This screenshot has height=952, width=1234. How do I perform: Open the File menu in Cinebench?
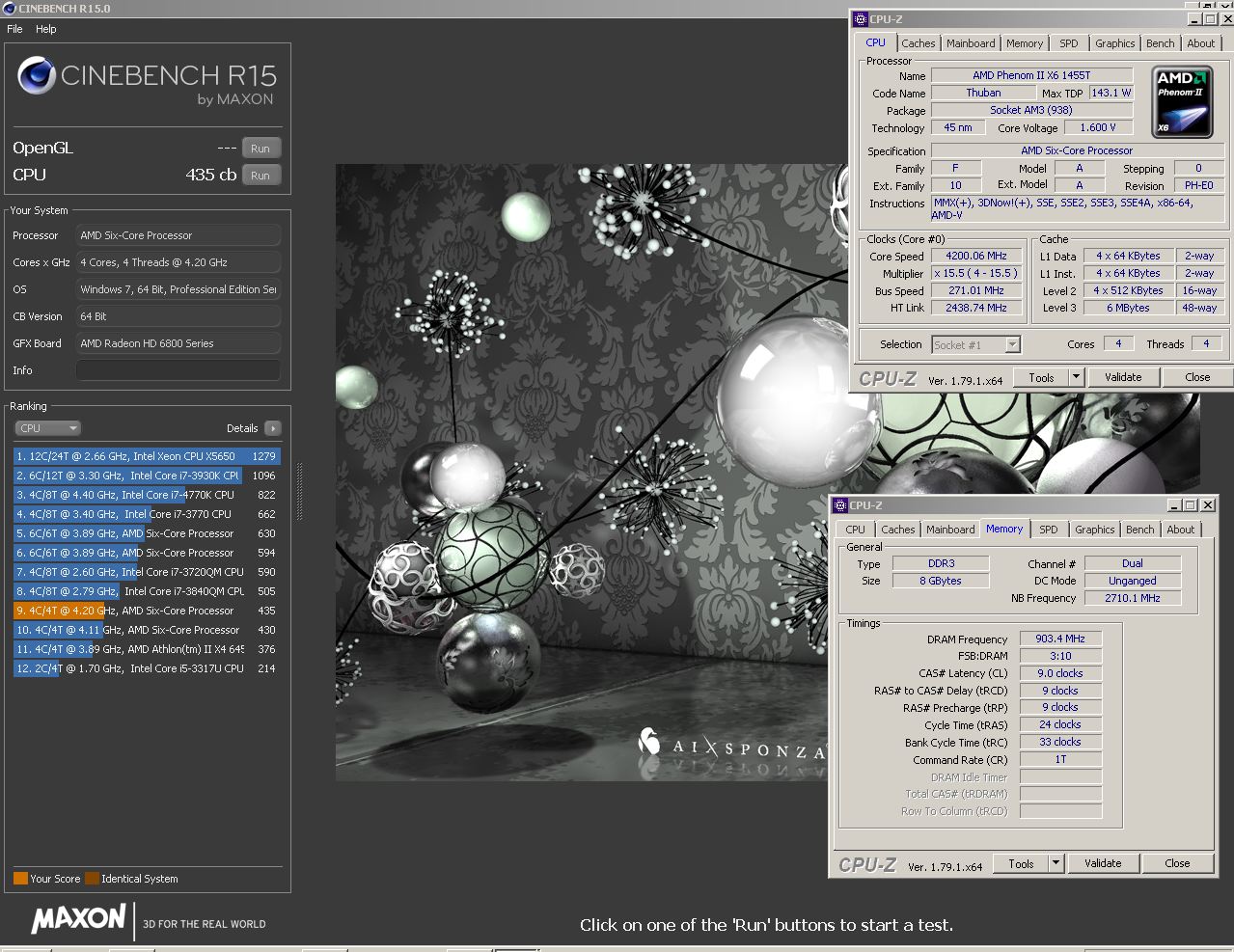tap(14, 29)
